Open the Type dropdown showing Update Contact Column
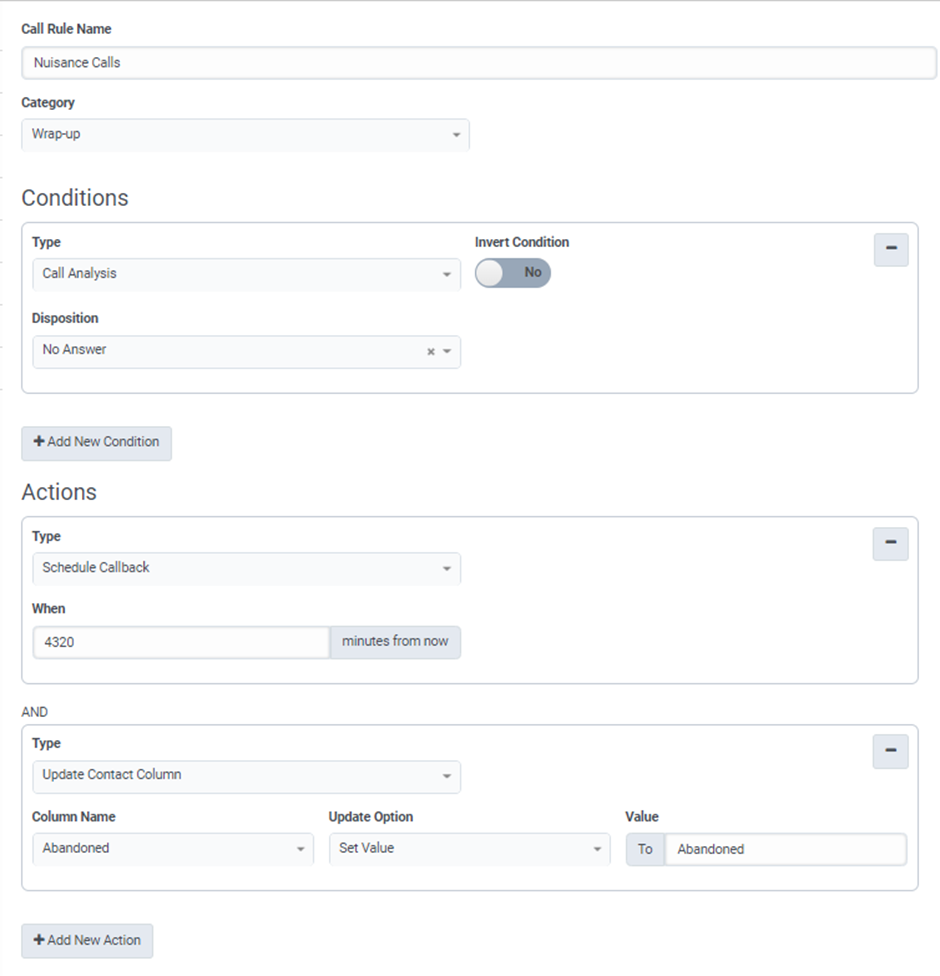The image size is (940, 976). coord(246,775)
